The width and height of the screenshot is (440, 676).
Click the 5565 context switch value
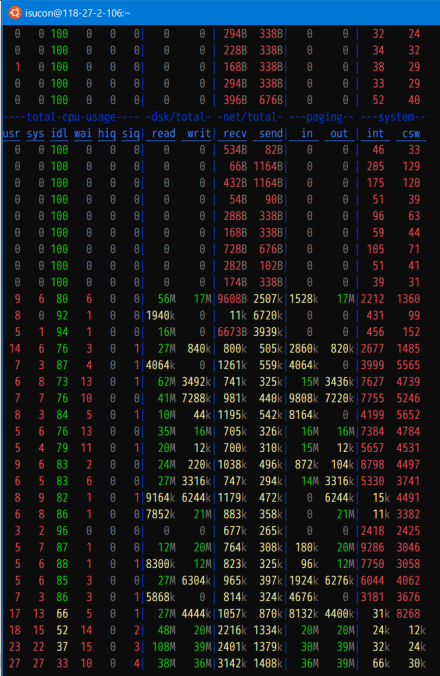(408, 365)
